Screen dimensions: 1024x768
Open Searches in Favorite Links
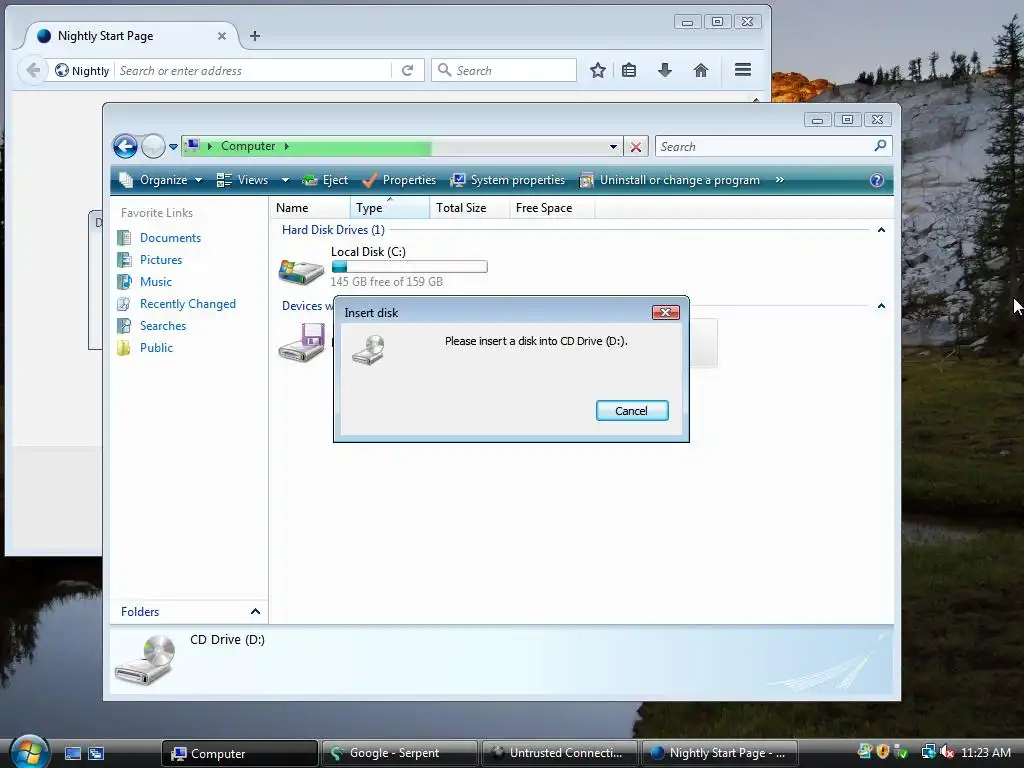163,326
